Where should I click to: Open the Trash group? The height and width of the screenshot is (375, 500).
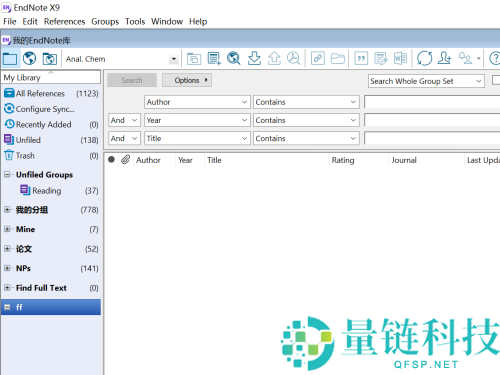pos(51,156)
